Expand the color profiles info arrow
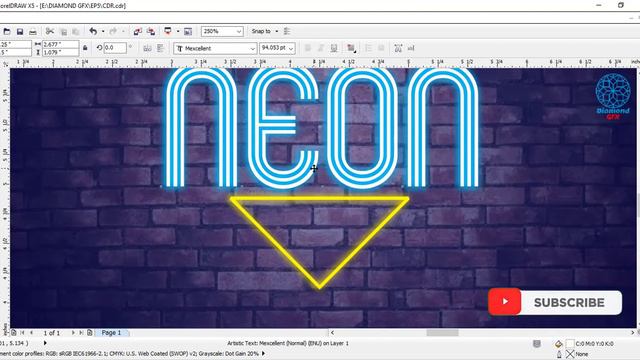 [x=263, y=353]
